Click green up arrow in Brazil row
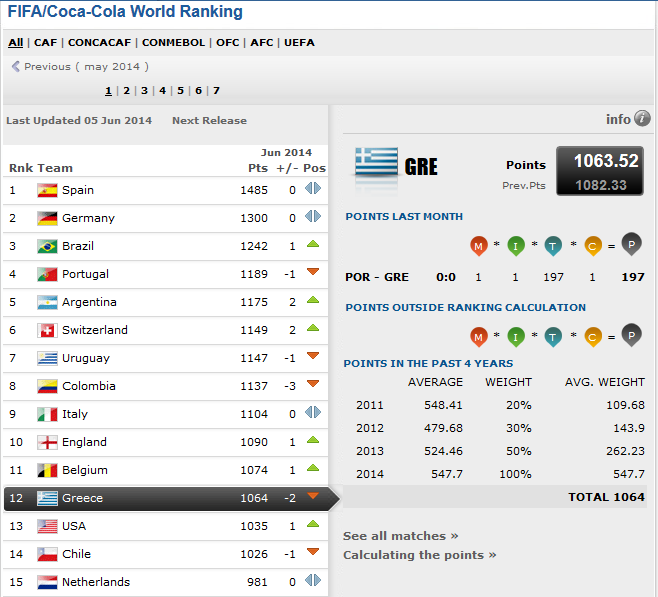Viewport: 658px width, 597px height. point(313,244)
